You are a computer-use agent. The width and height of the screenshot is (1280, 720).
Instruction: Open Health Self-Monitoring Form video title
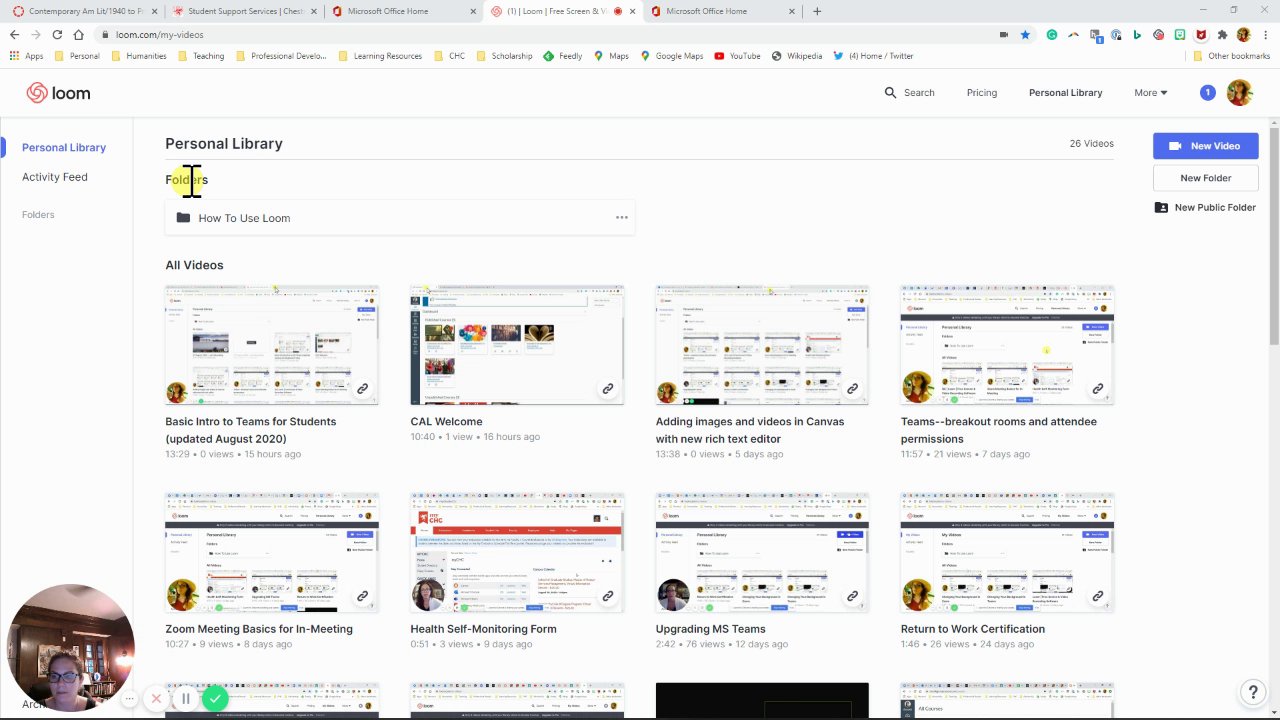coord(483,629)
